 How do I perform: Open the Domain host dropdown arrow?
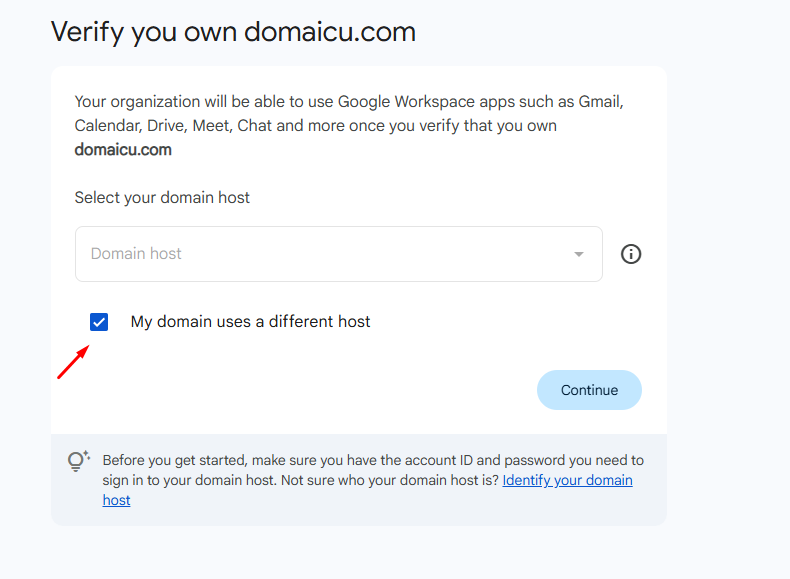[x=579, y=254]
